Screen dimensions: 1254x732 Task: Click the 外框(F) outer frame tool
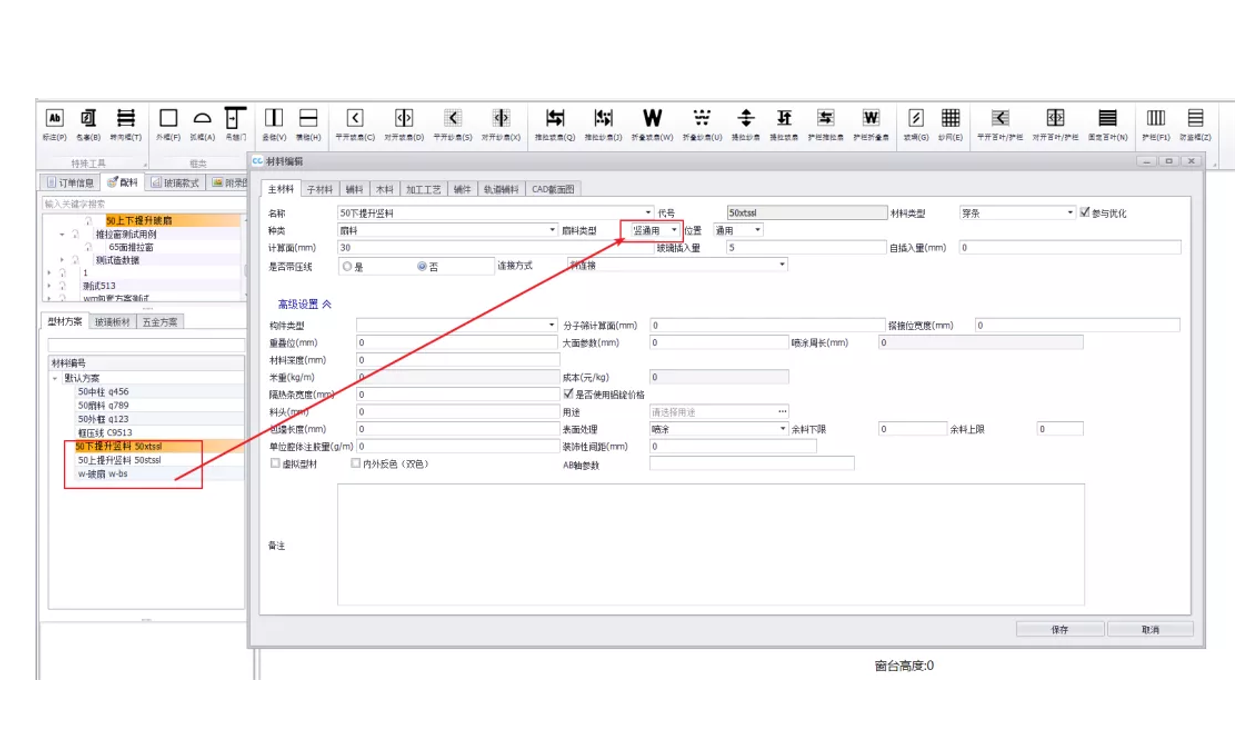click(168, 122)
